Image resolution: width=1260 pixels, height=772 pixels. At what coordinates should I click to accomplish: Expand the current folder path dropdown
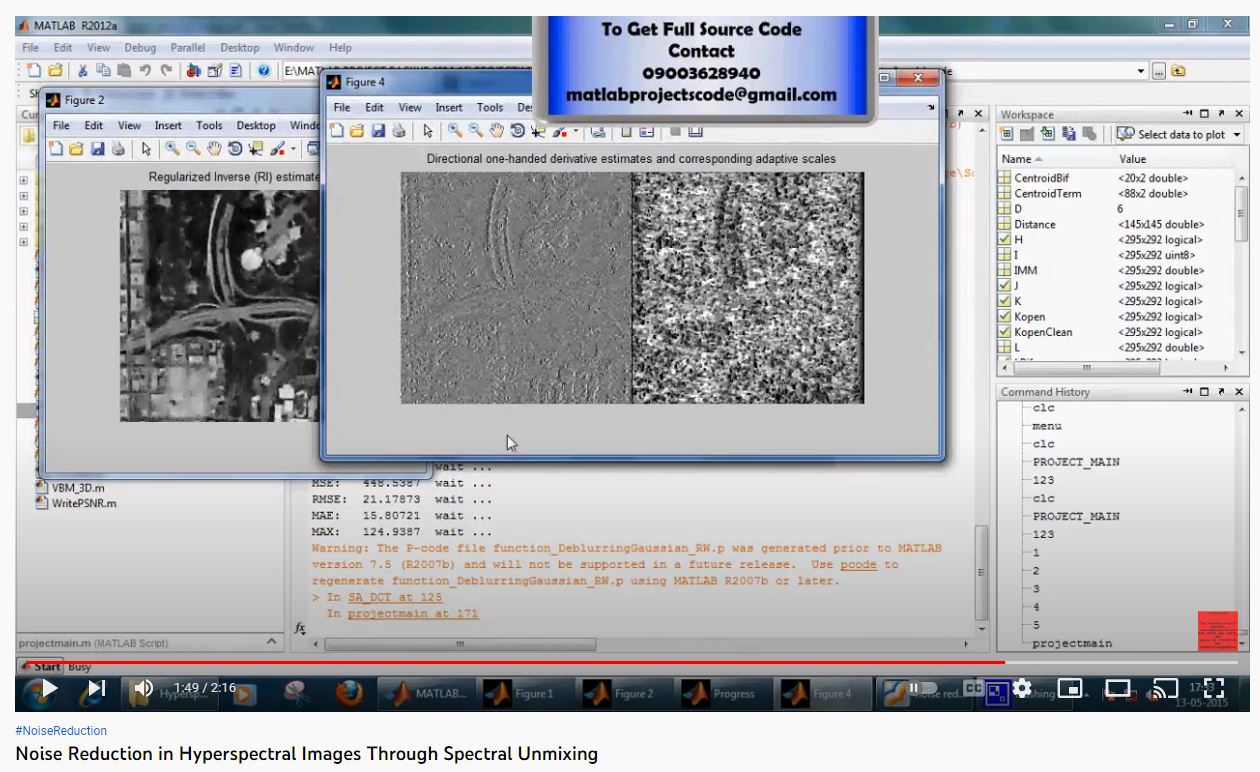(1141, 71)
